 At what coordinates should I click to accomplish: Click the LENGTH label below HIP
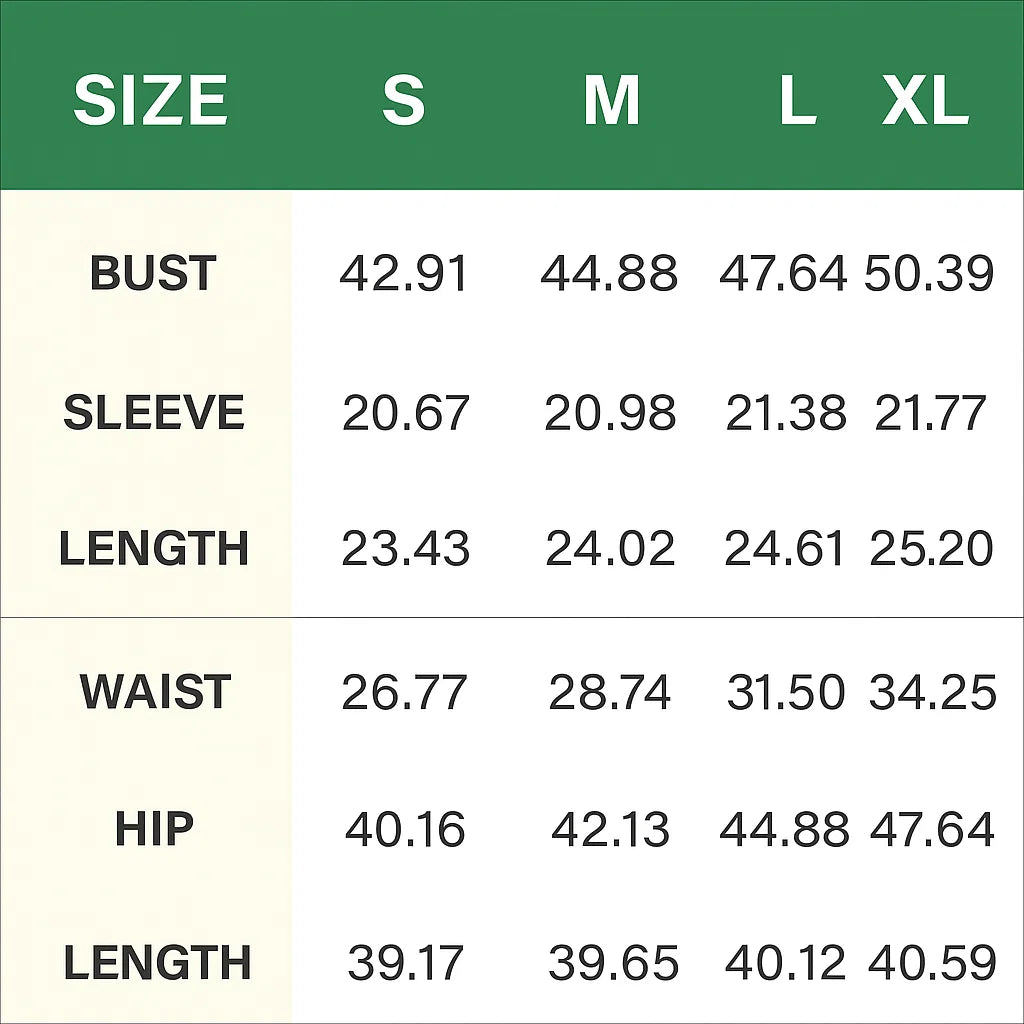click(157, 963)
